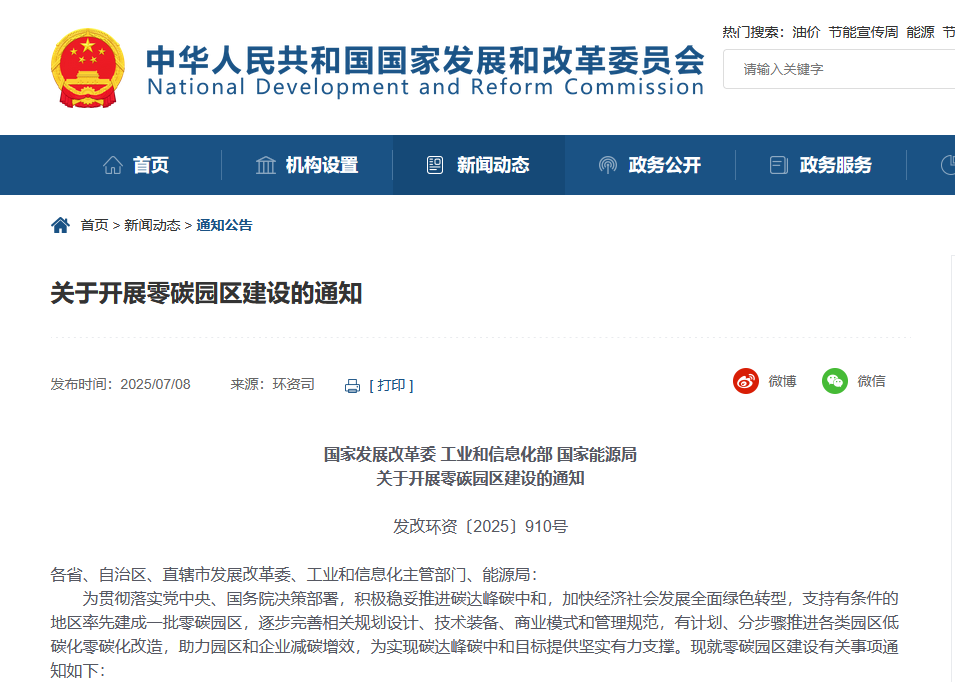Image resolution: width=955 pixels, height=682 pixels.
Task: Click the building icon next to 机构设置
Action: click(264, 164)
